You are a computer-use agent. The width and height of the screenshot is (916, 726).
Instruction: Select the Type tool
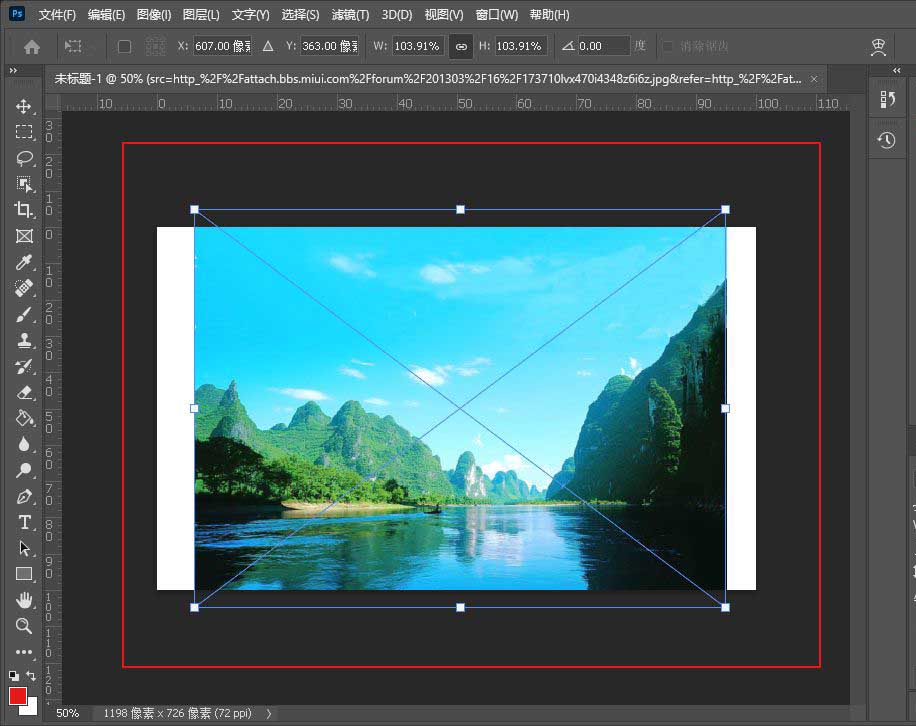click(25, 522)
